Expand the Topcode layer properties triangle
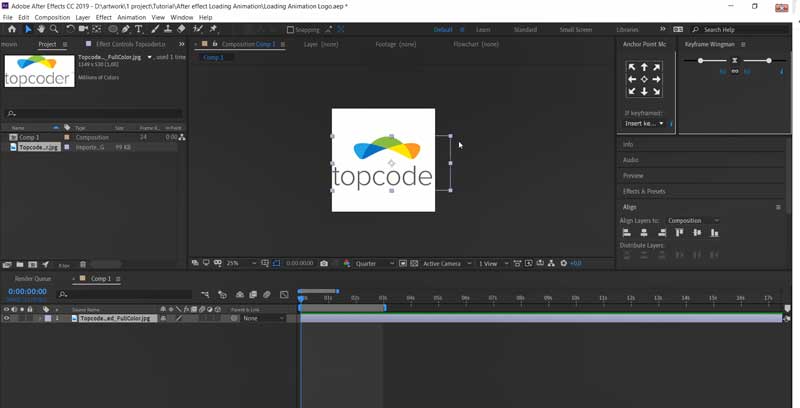Viewport: 800px width, 408px height. click(x=40, y=318)
